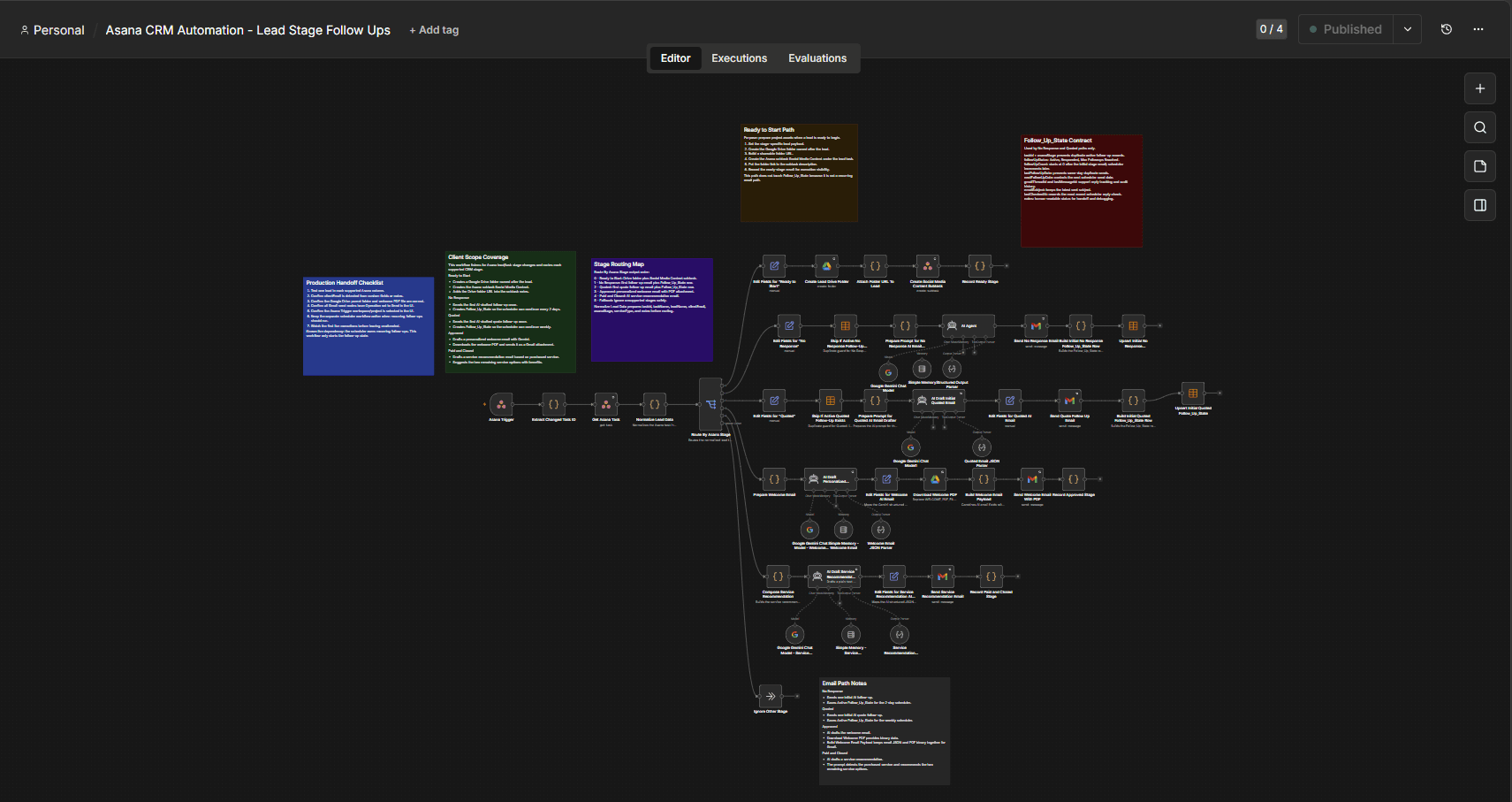Select the AI Agent node
This screenshot has width=1512, height=802.
pos(969,325)
